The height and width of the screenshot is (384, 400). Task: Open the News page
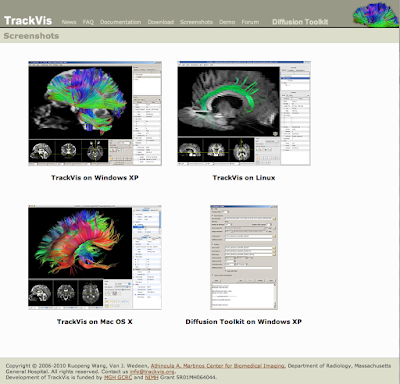click(69, 22)
